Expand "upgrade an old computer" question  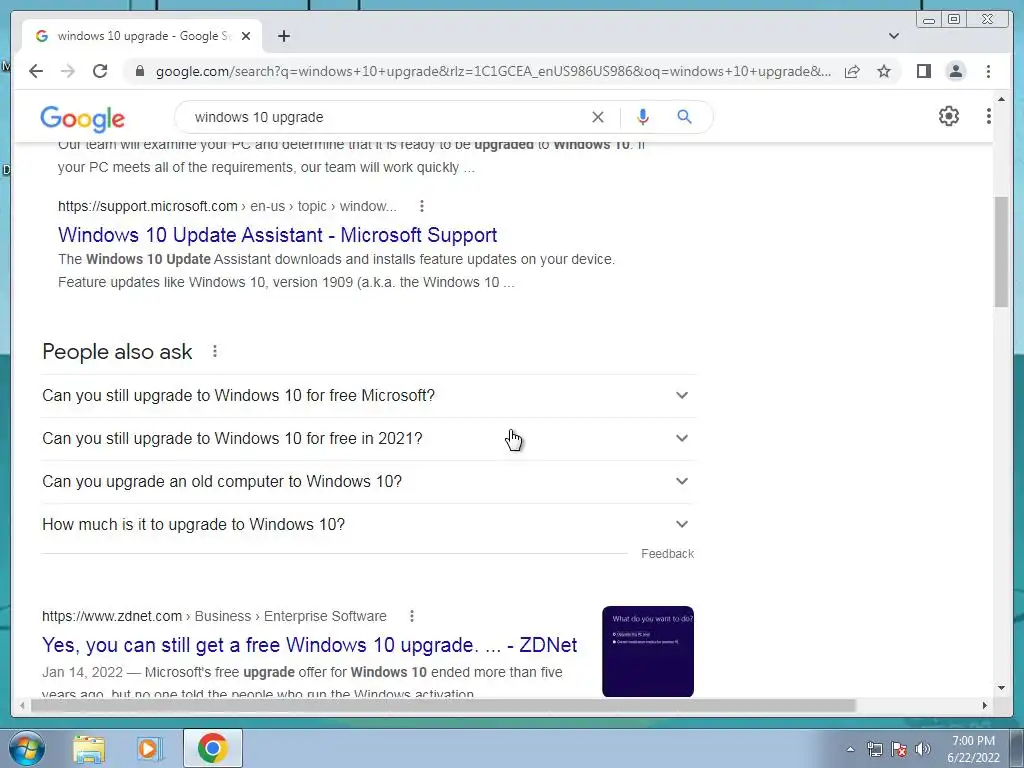(368, 482)
